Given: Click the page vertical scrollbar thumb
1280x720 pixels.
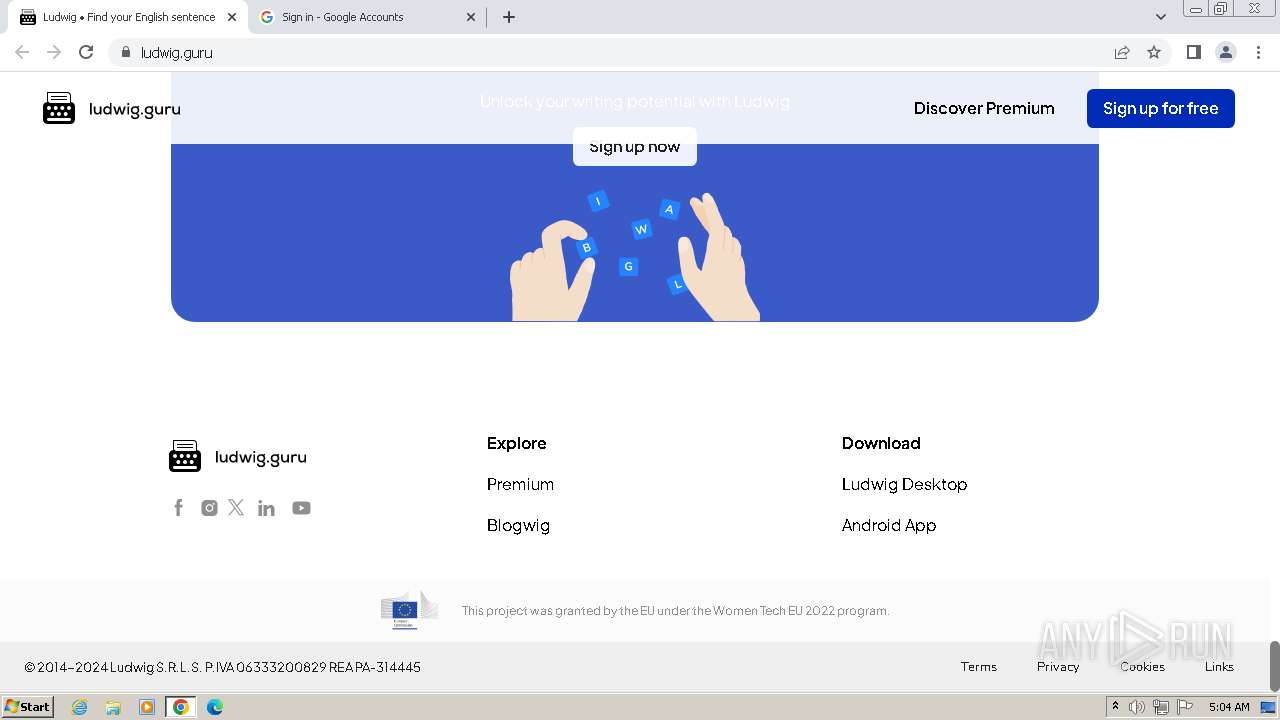Looking at the screenshot, I should [x=1274, y=666].
